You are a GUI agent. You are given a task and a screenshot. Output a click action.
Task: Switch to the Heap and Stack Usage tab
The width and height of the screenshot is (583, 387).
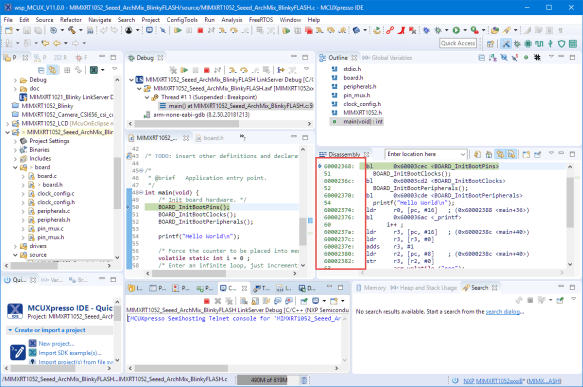point(424,288)
